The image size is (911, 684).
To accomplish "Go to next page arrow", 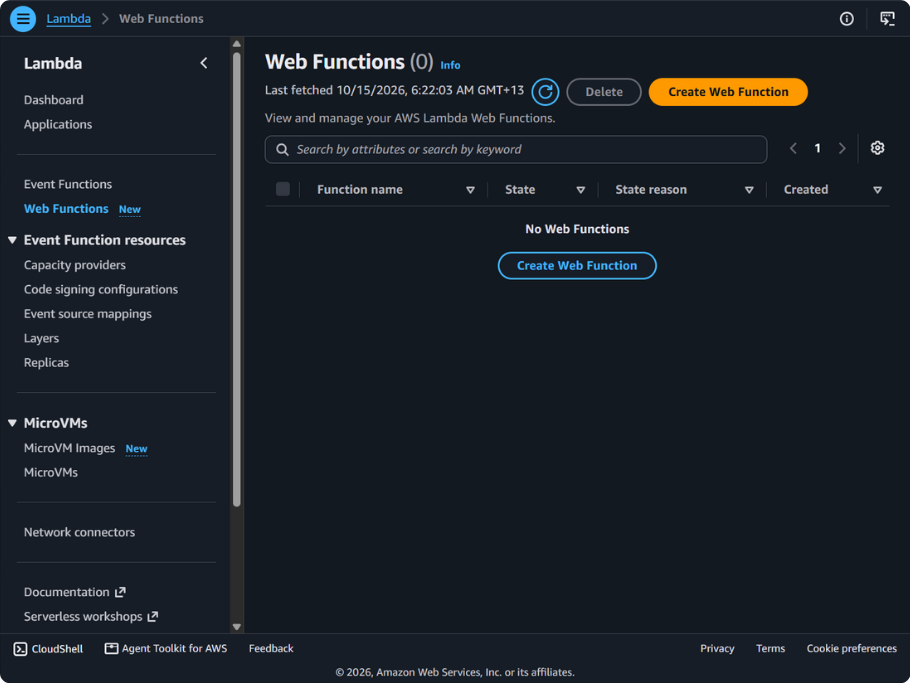I will tap(842, 148).
